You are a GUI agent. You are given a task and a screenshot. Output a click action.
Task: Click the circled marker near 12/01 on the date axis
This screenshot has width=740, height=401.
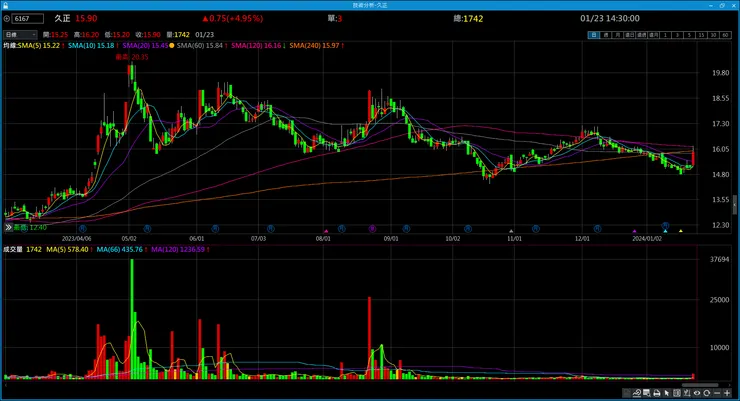(597, 229)
